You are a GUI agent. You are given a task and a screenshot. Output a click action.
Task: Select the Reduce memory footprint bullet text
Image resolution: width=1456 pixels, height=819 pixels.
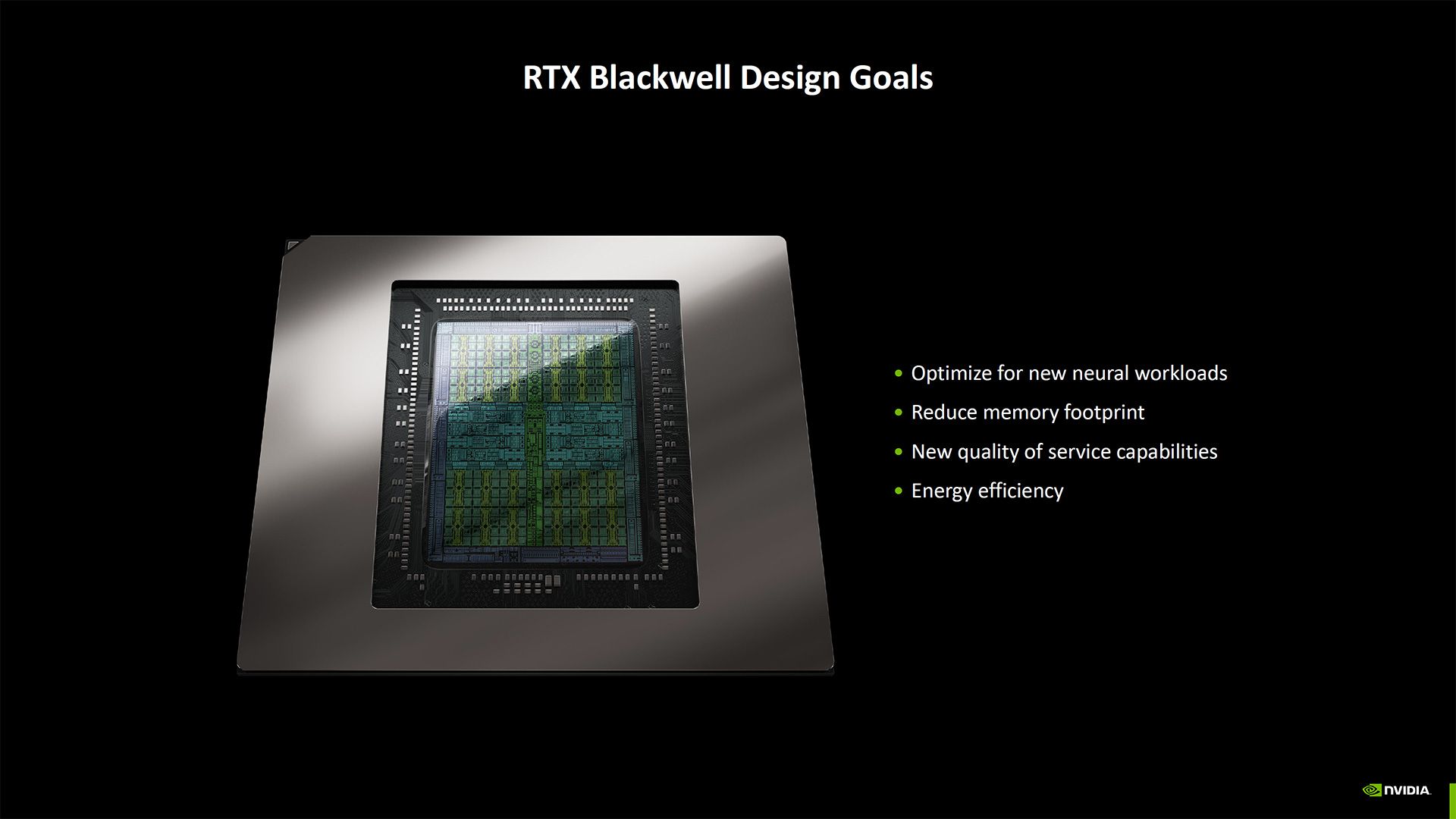1028,413
